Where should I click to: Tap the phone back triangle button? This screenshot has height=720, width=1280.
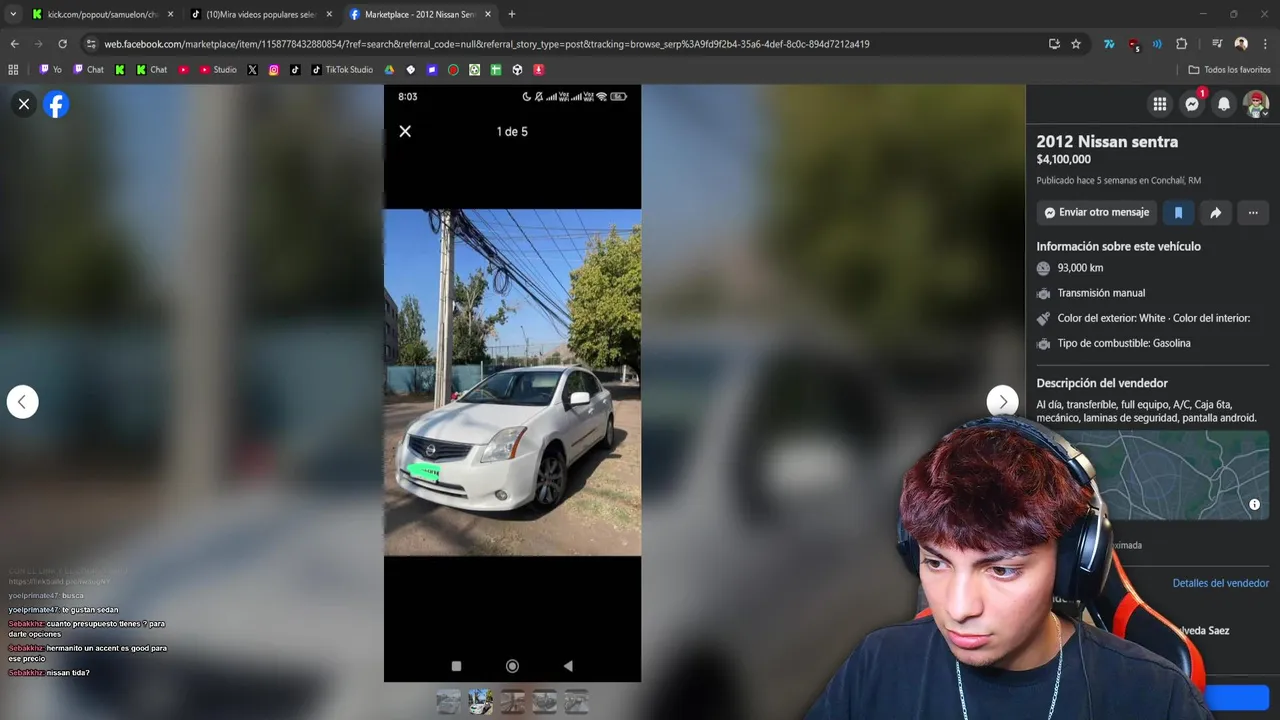pyautogui.click(x=568, y=666)
